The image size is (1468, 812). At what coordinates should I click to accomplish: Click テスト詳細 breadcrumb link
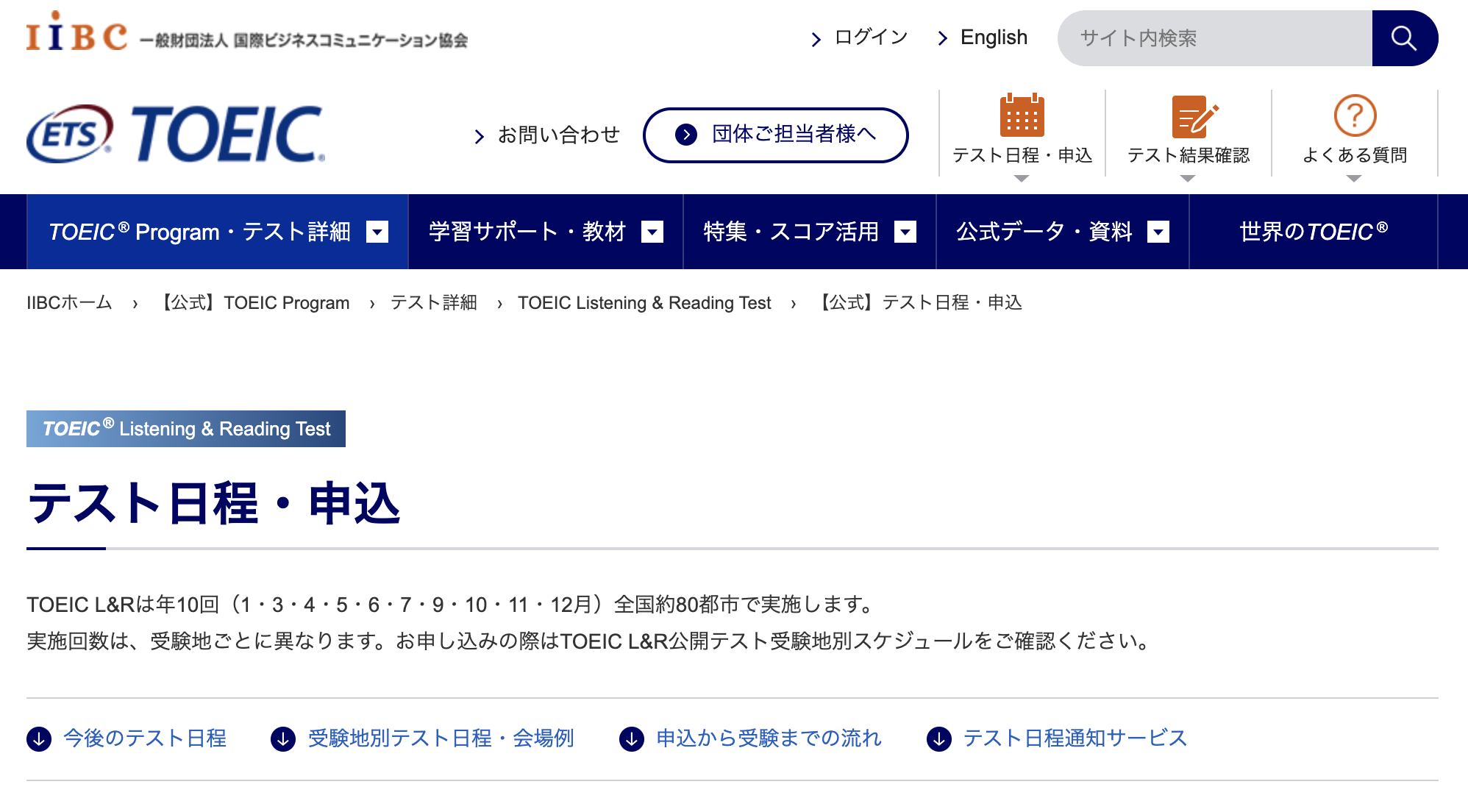tap(434, 303)
